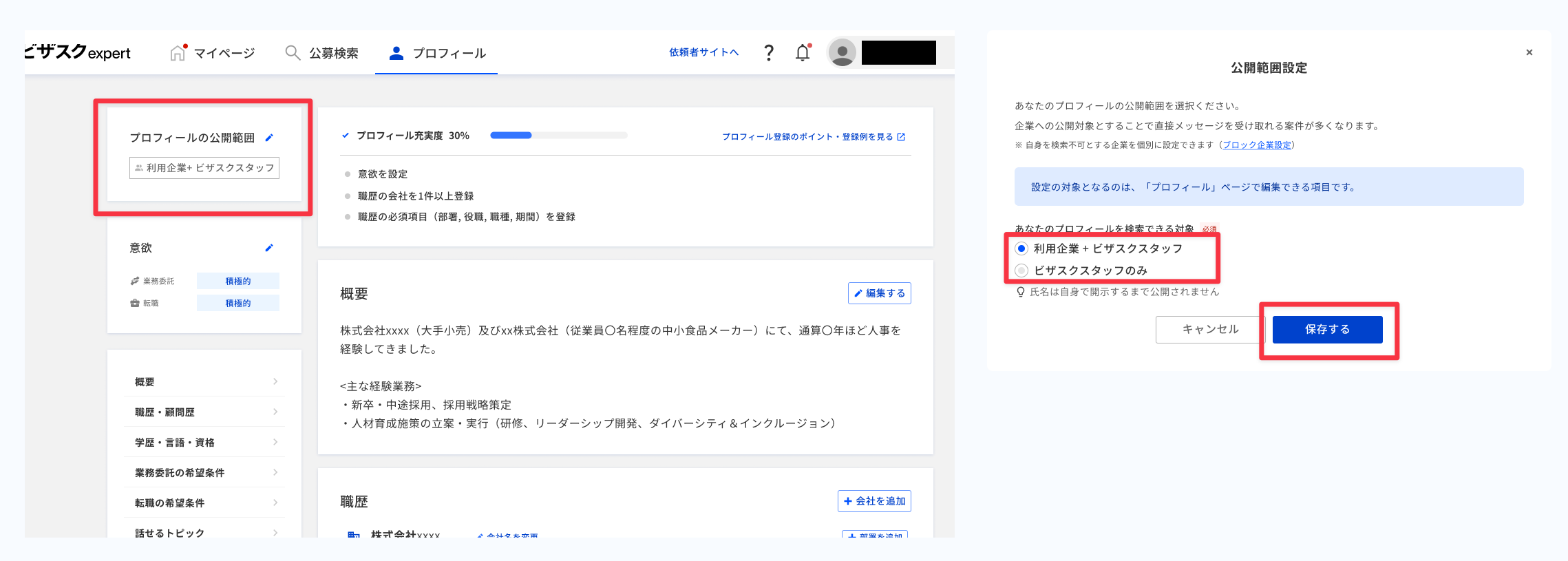Click 意欲を設定 checklist item
The width and height of the screenshot is (1568, 561).
click(x=383, y=174)
